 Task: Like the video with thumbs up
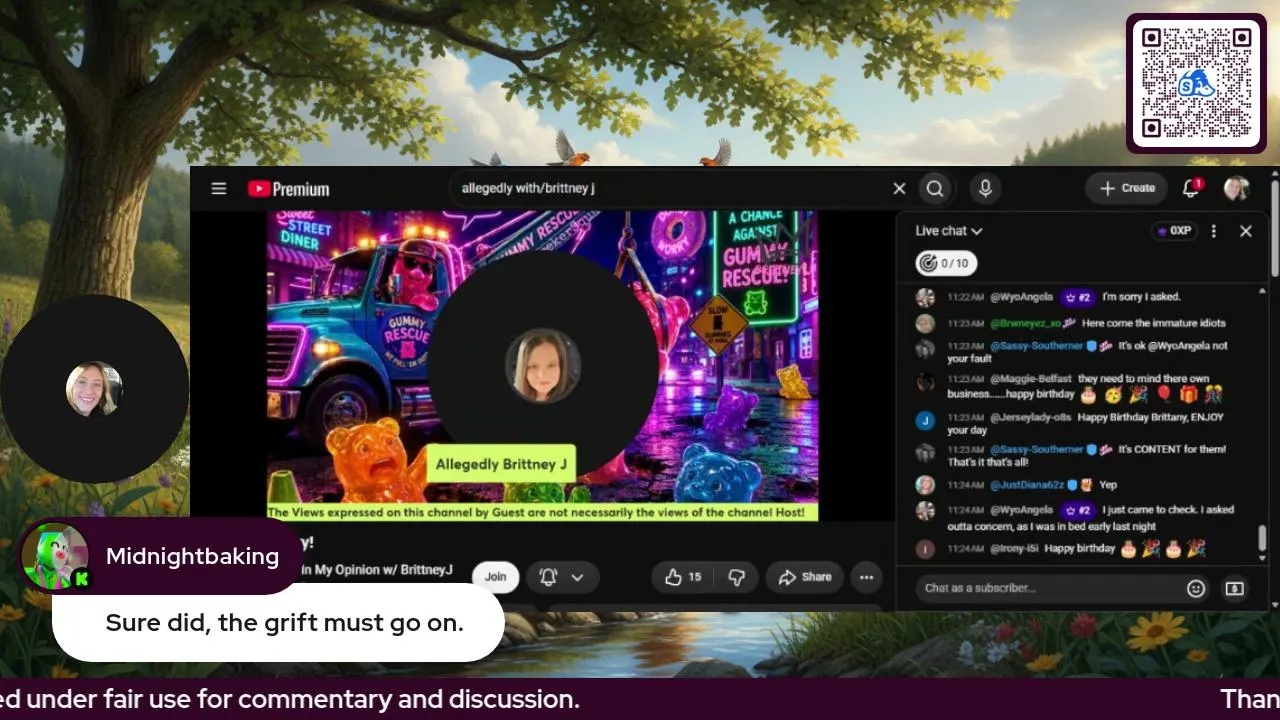click(x=685, y=577)
